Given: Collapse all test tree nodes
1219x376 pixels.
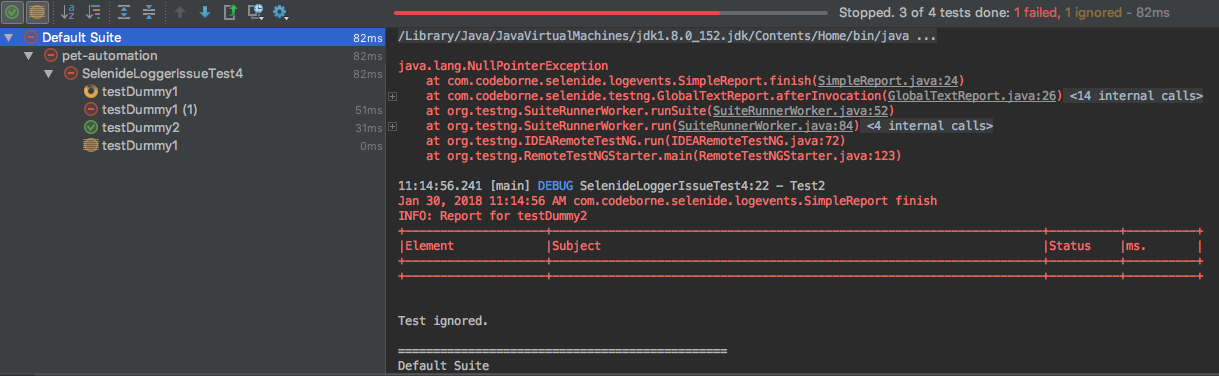Looking at the screenshot, I should (148, 13).
